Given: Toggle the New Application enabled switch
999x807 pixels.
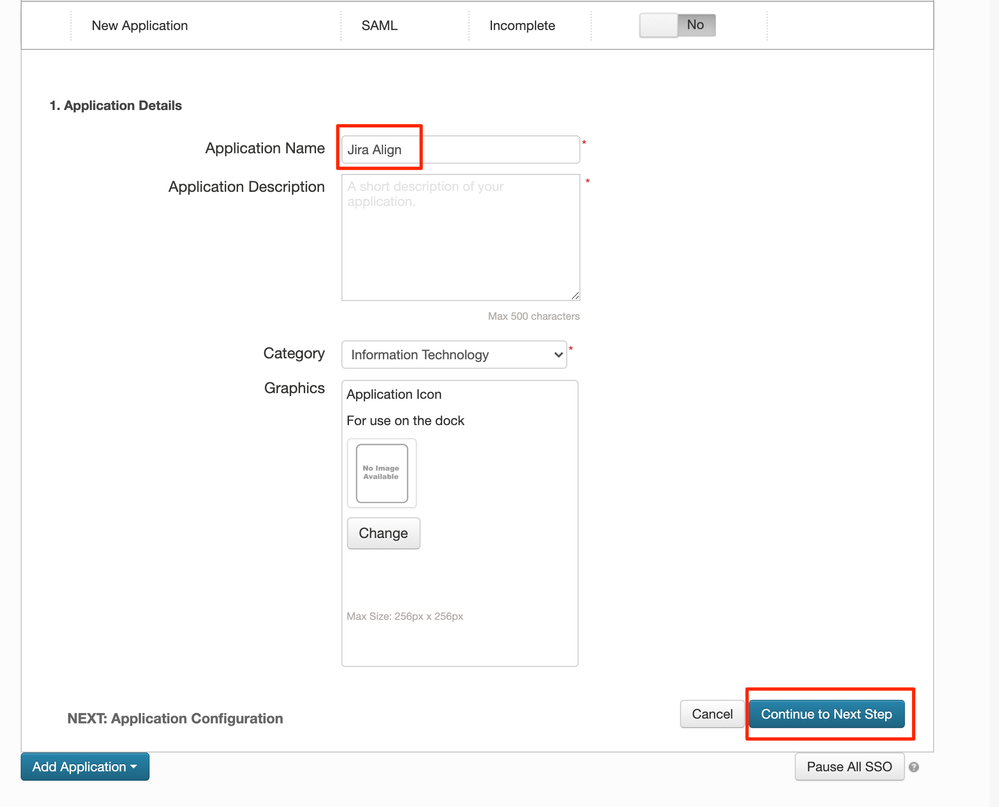Looking at the screenshot, I should coord(677,25).
